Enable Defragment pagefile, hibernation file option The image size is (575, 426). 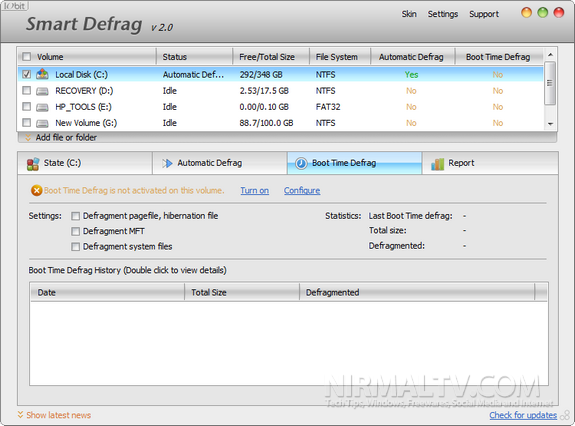click(x=76, y=216)
